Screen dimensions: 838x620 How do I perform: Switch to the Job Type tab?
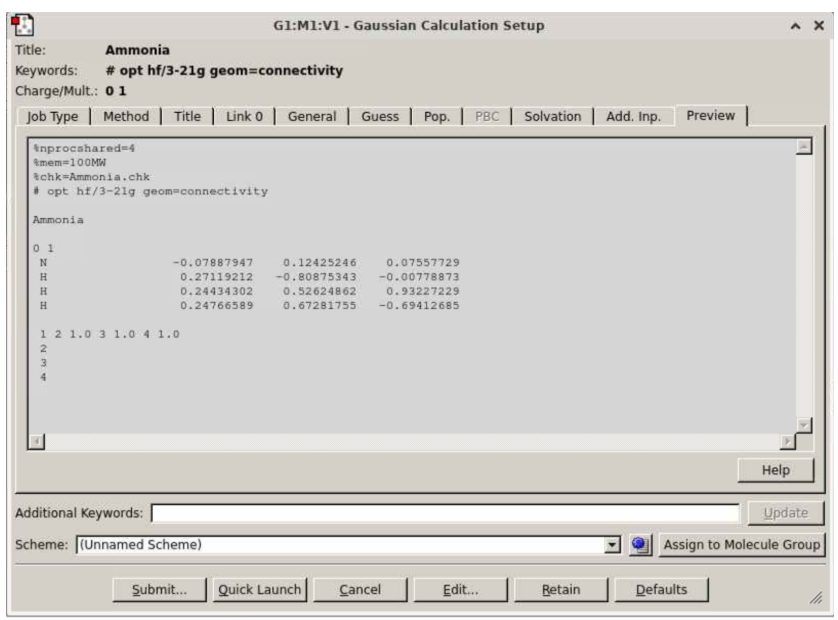(x=58, y=116)
